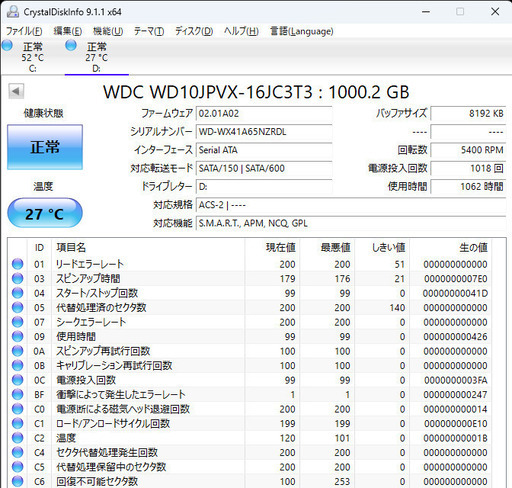Open the 言語(Language) menu
512x488 pixels.
[x=301, y=31]
